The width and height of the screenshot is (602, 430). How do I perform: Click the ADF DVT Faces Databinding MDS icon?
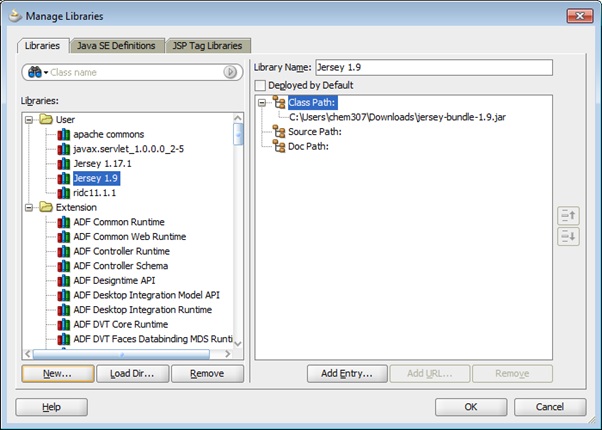coord(64,339)
